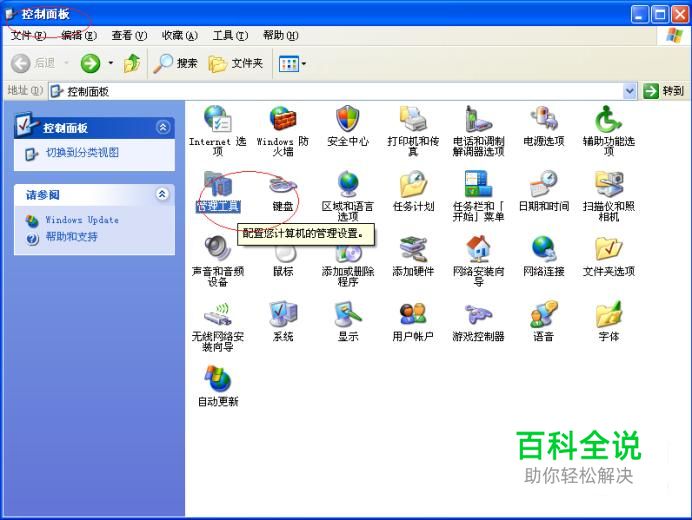Click the green Forward arrow button
Viewport: 692px width, 520px height.
[x=90, y=64]
